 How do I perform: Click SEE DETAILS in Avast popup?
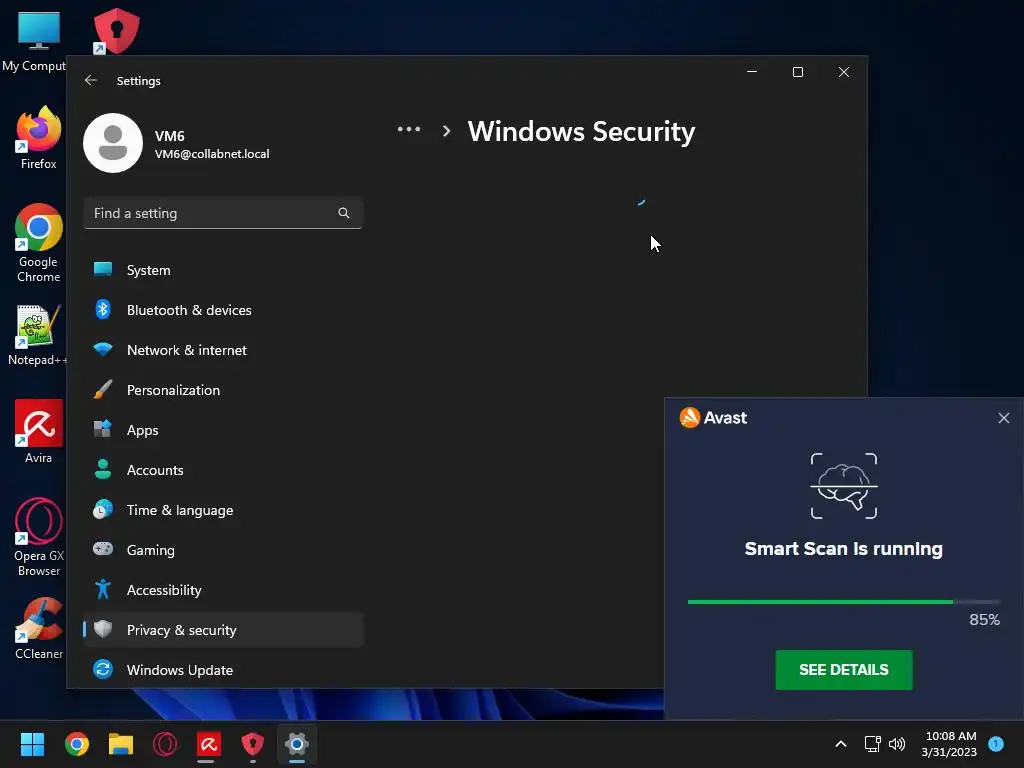pyautogui.click(x=844, y=669)
